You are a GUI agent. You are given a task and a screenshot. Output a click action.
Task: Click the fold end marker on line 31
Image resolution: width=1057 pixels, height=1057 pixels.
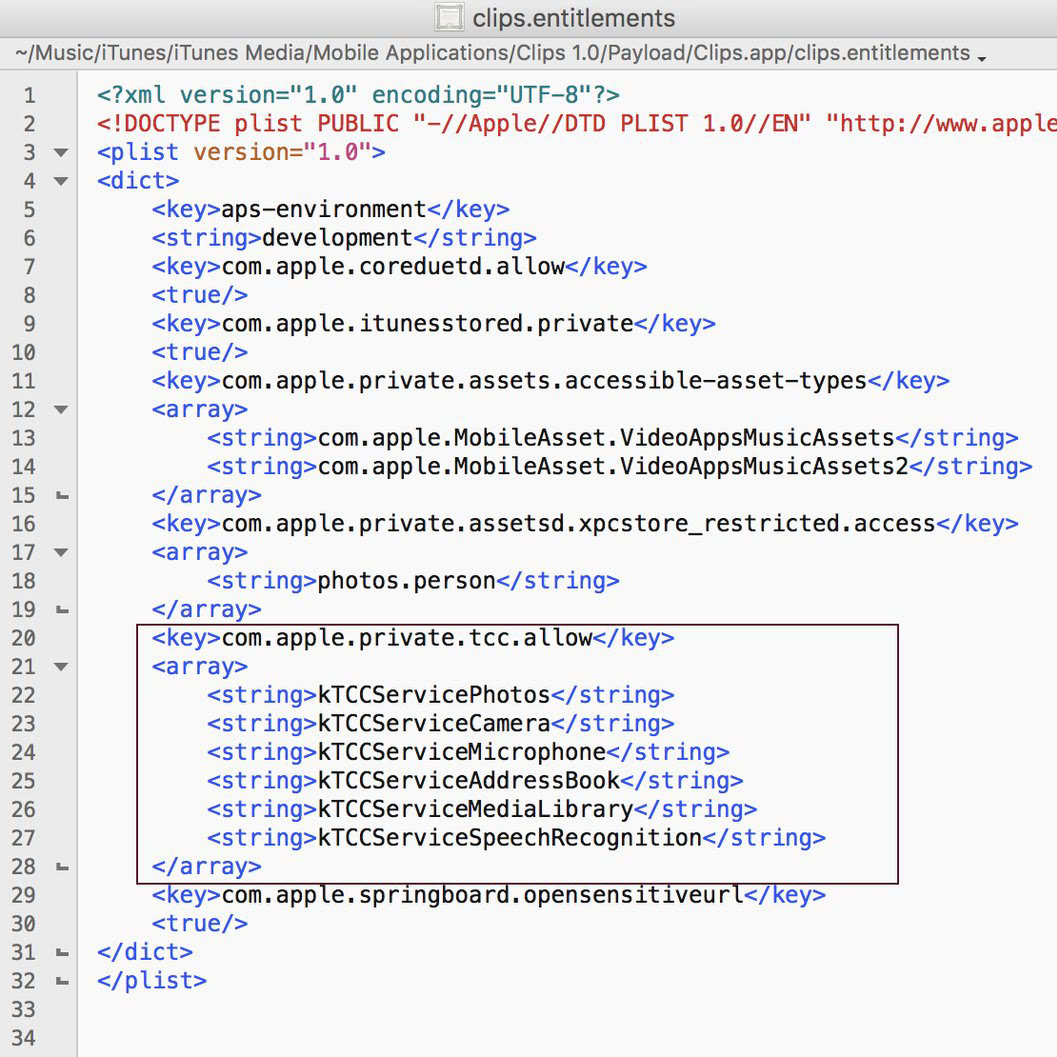click(x=62, y=953)
